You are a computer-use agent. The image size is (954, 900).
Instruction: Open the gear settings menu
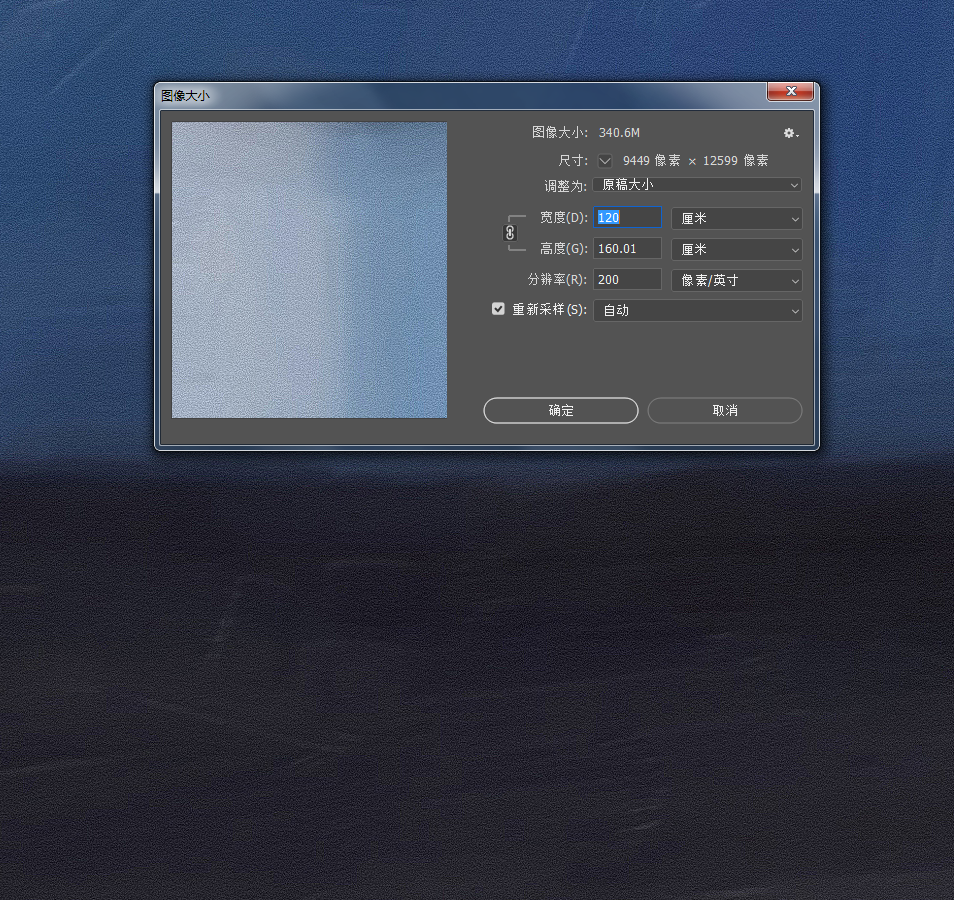pyautogui.click(x=790, y=133)
